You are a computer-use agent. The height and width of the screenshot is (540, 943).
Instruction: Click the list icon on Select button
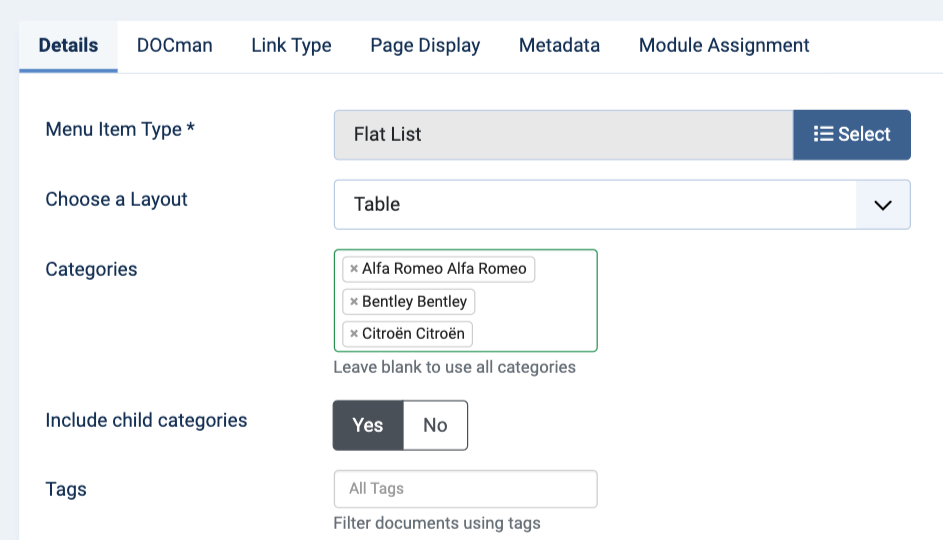(x=823, y=134)
